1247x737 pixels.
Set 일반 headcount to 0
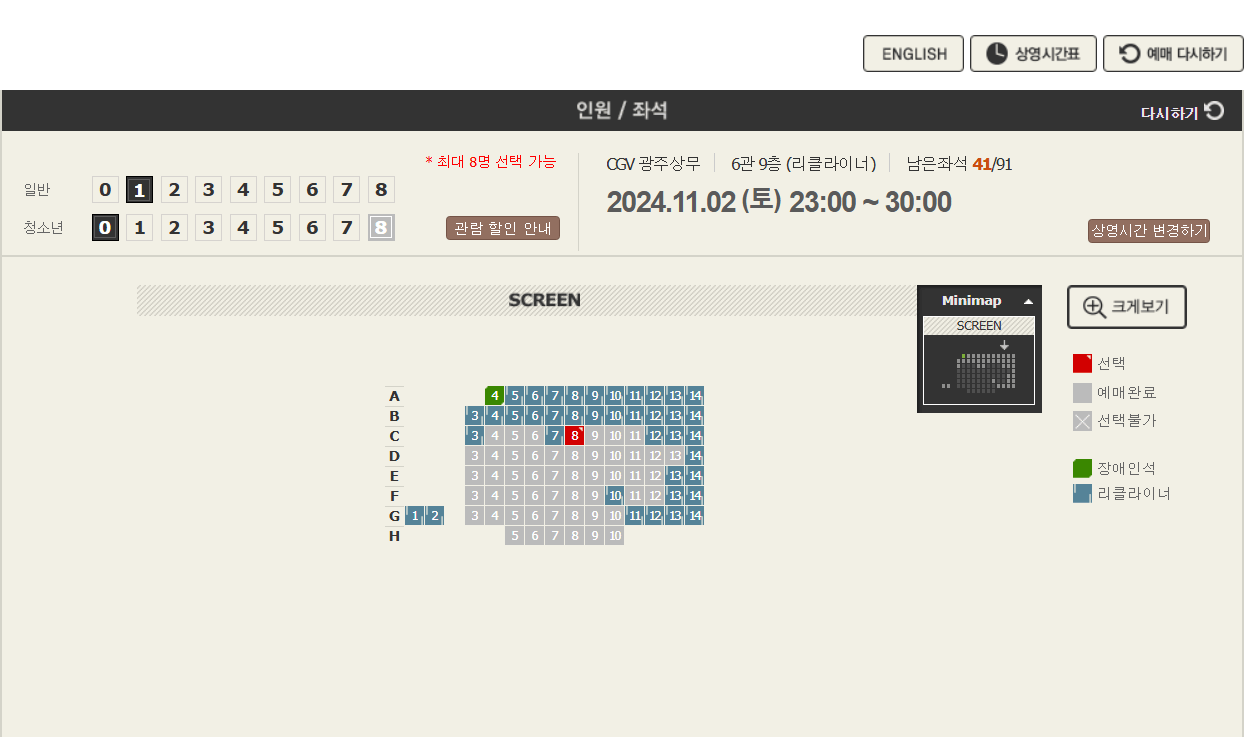[x=105, y=190]
